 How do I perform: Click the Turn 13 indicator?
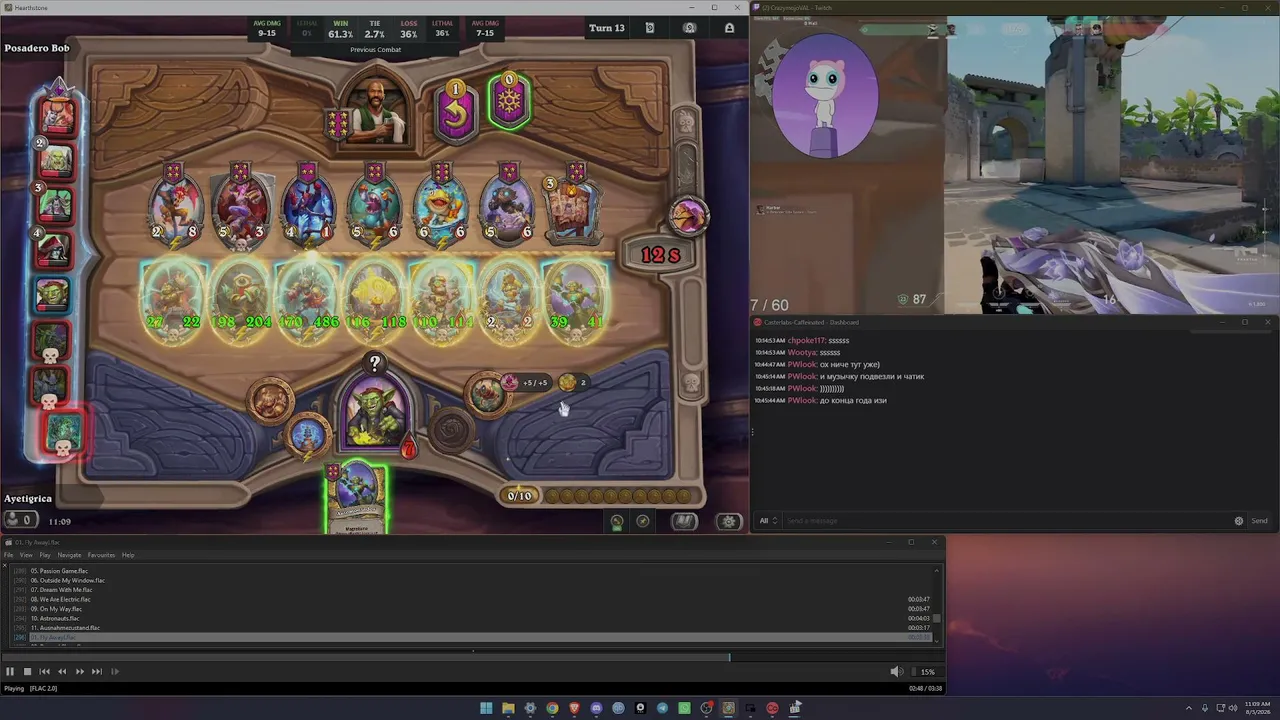pyautogui.click(x=607, y=28)
